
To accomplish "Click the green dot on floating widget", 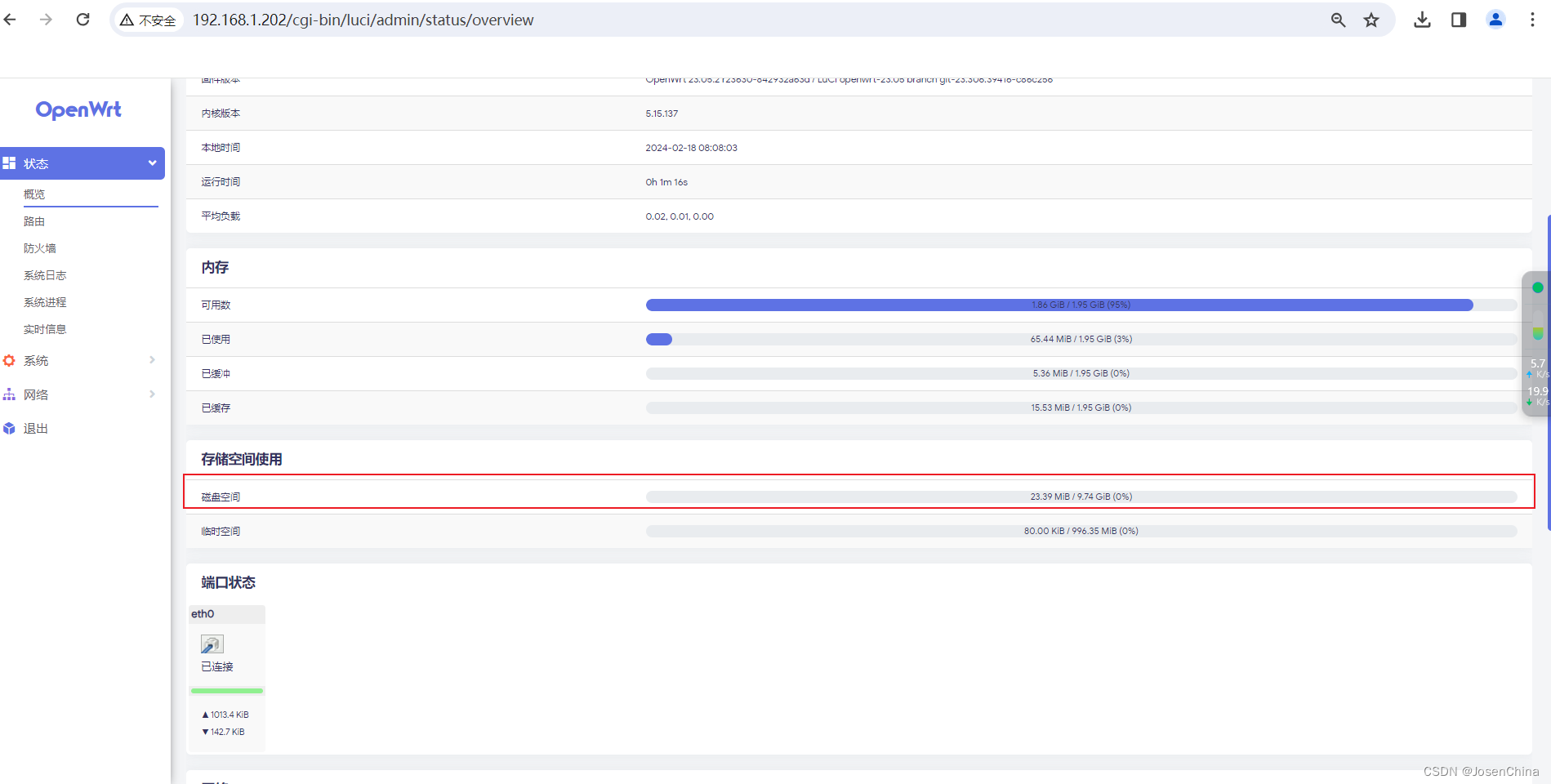I will (x=1538, y=287).
